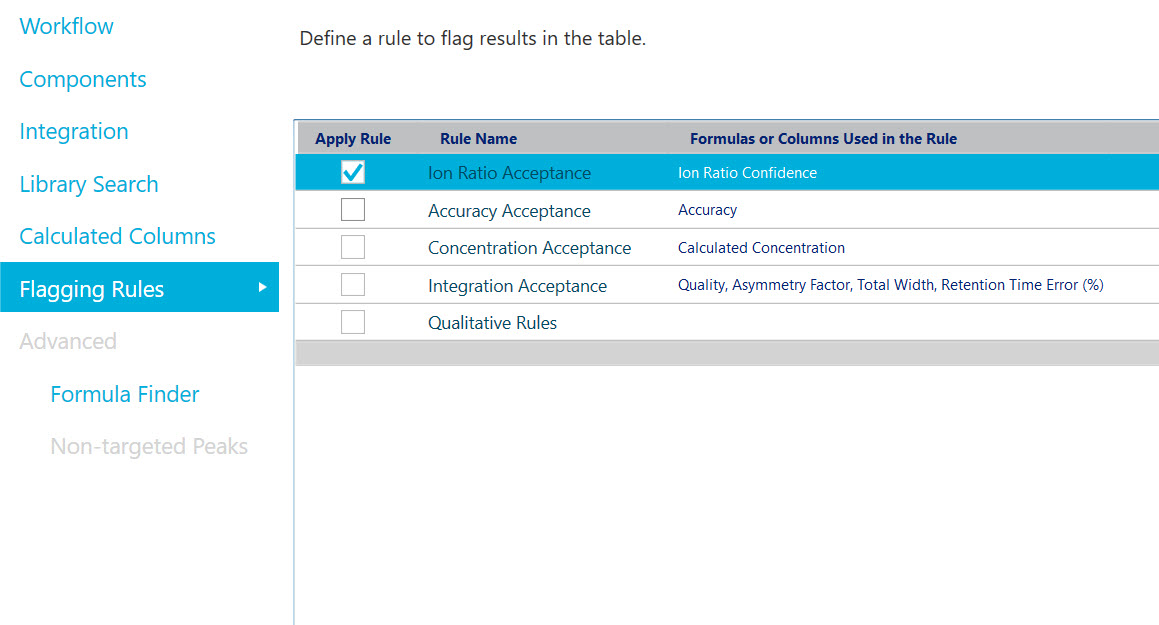Tick the Concentration Acceptance checkbox

(x=353, y=248)
